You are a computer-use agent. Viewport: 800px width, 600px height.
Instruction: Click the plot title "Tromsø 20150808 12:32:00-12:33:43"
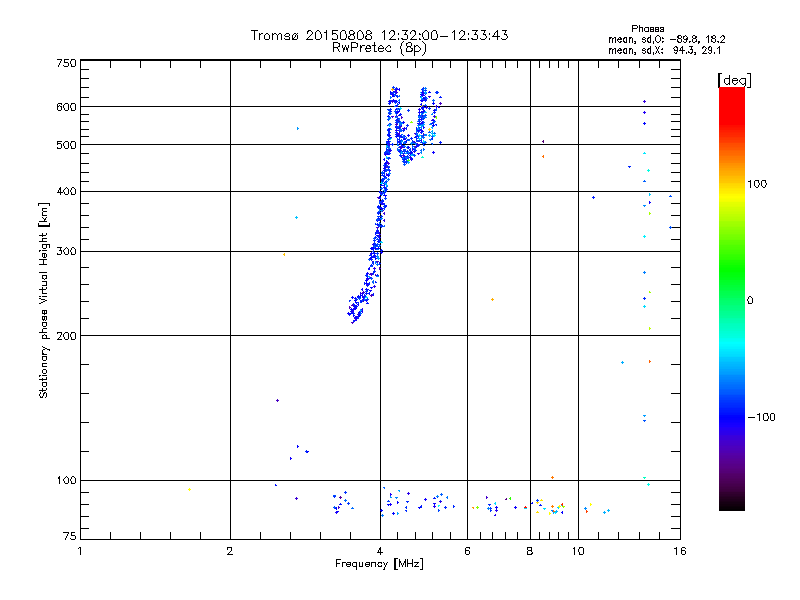tap(379, 35)
